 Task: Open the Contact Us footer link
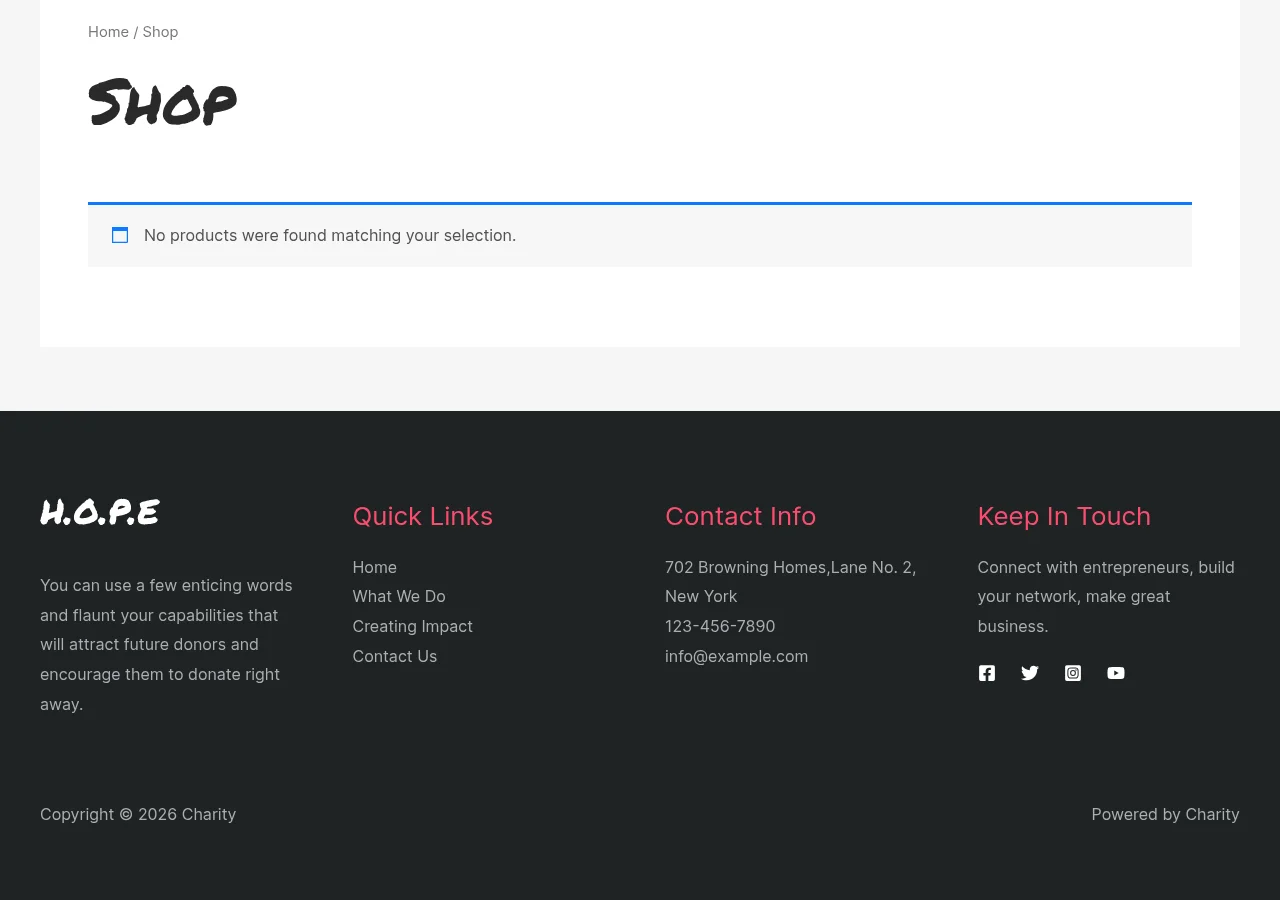click(395, 656)
